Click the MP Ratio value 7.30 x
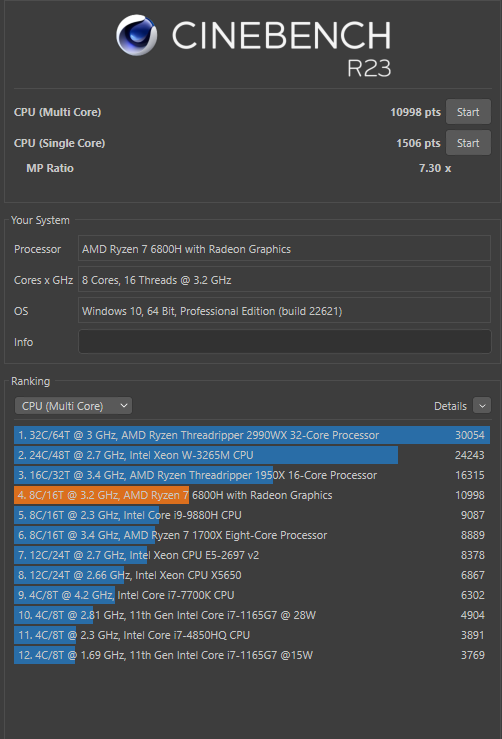The image size is (502, 739). click(x=435, y=168)
